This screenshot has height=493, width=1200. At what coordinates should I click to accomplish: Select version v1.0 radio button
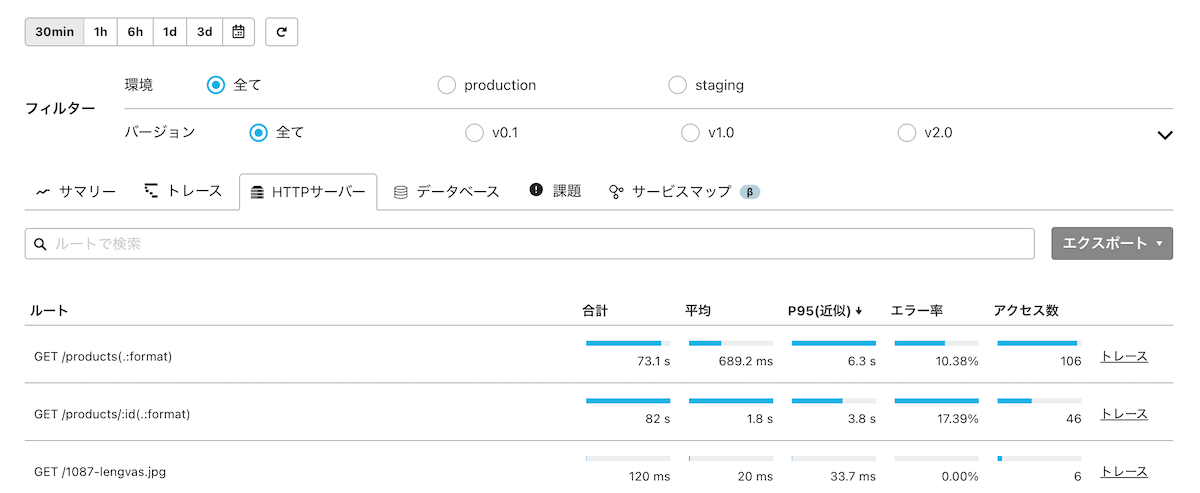(690, 132)
